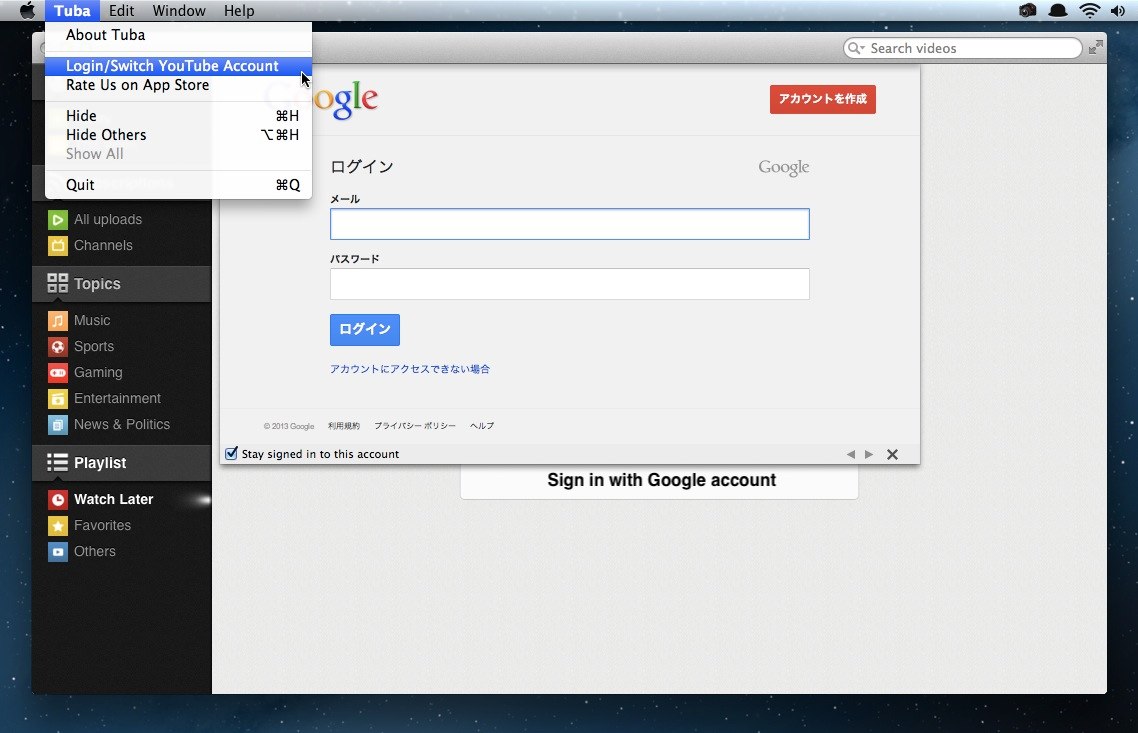Image resolution: width=1138 pixels, height=733 pixels.
Task: Click the Gaming topic icon
Action: [x=57, y=372]
